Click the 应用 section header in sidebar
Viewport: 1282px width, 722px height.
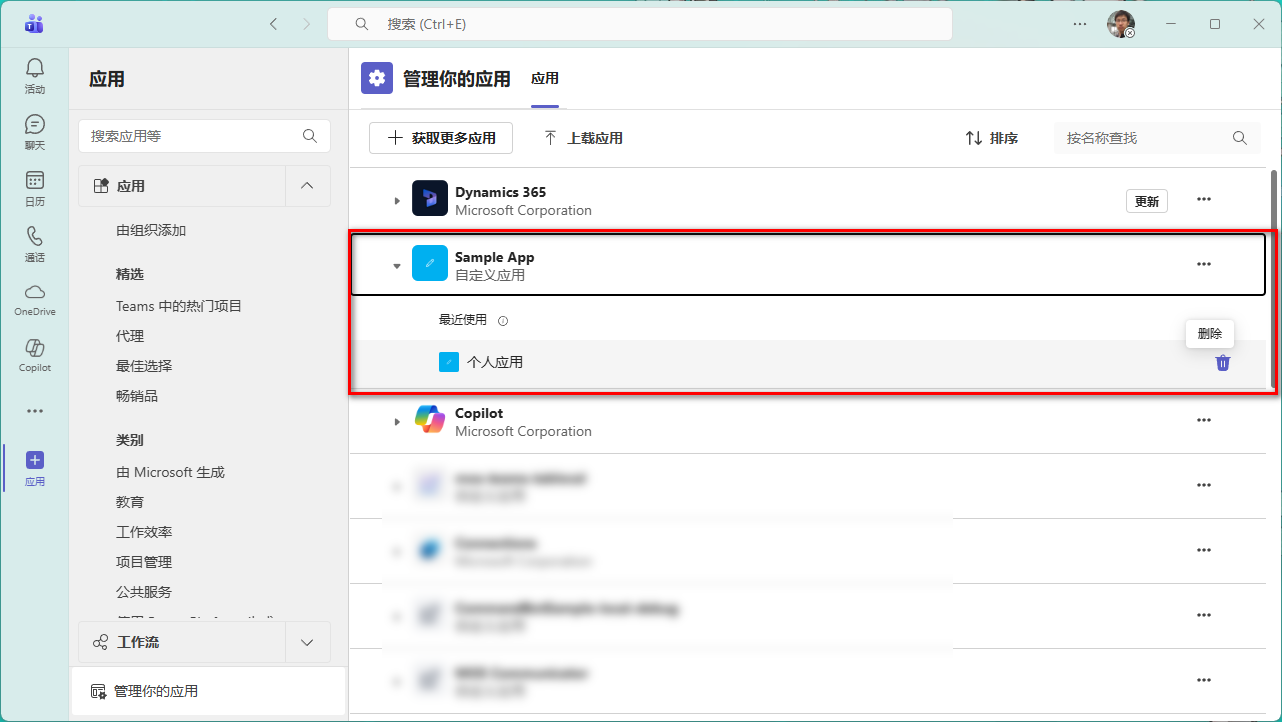click(182, 186)
